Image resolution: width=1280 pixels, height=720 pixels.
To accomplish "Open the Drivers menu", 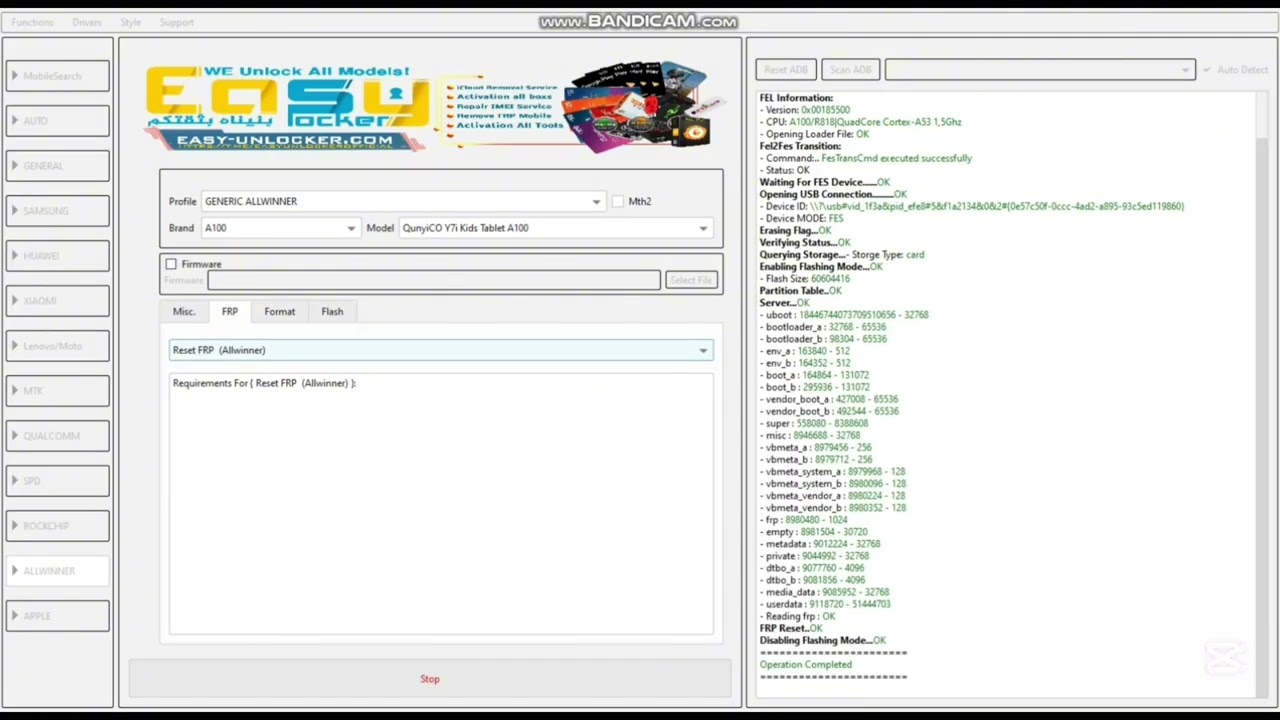I will [x=87, y=22].
